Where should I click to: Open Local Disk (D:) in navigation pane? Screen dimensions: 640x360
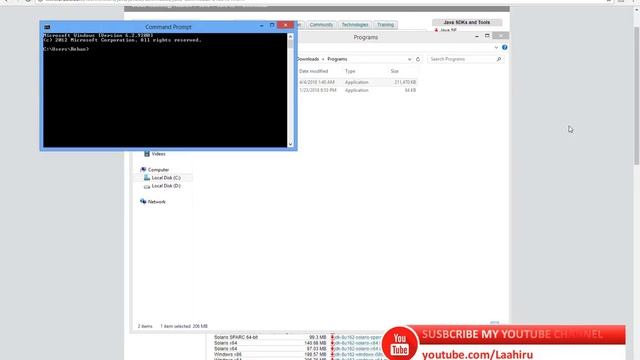click(x=166, y=186)
